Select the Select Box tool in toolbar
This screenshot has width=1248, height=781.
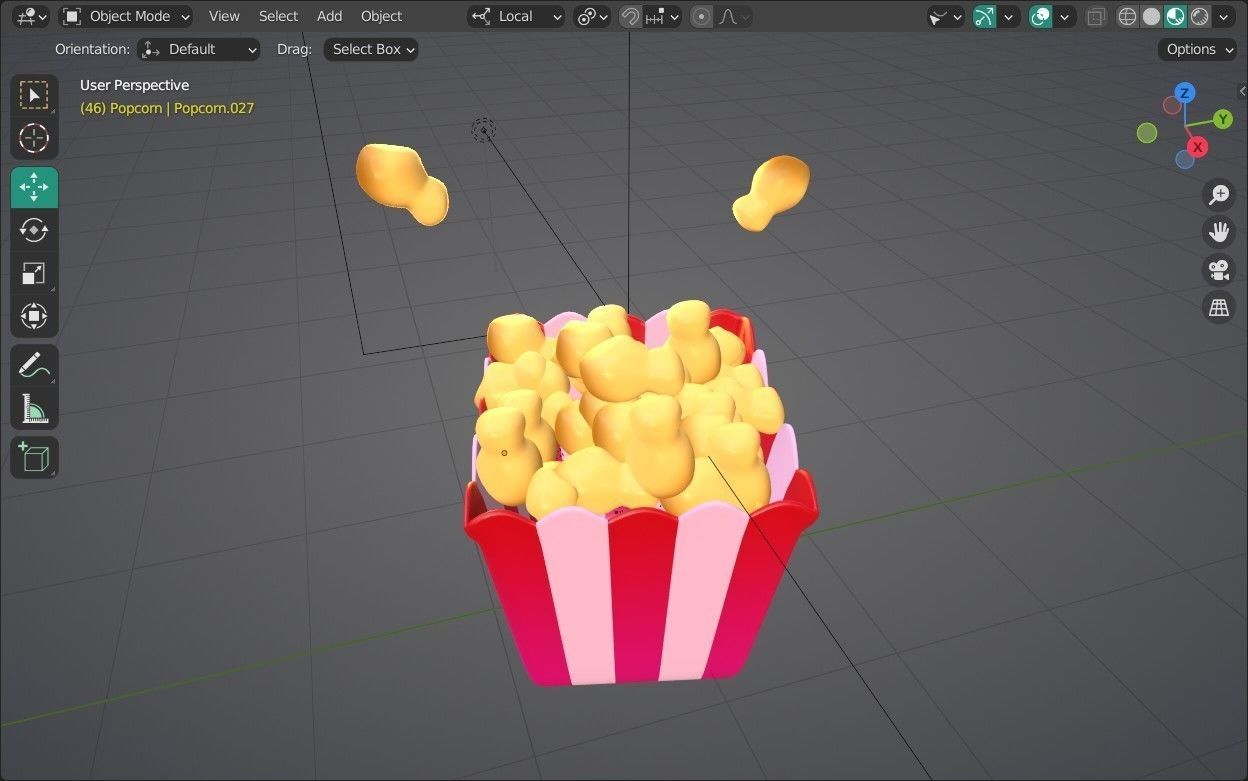click(34, 95)
